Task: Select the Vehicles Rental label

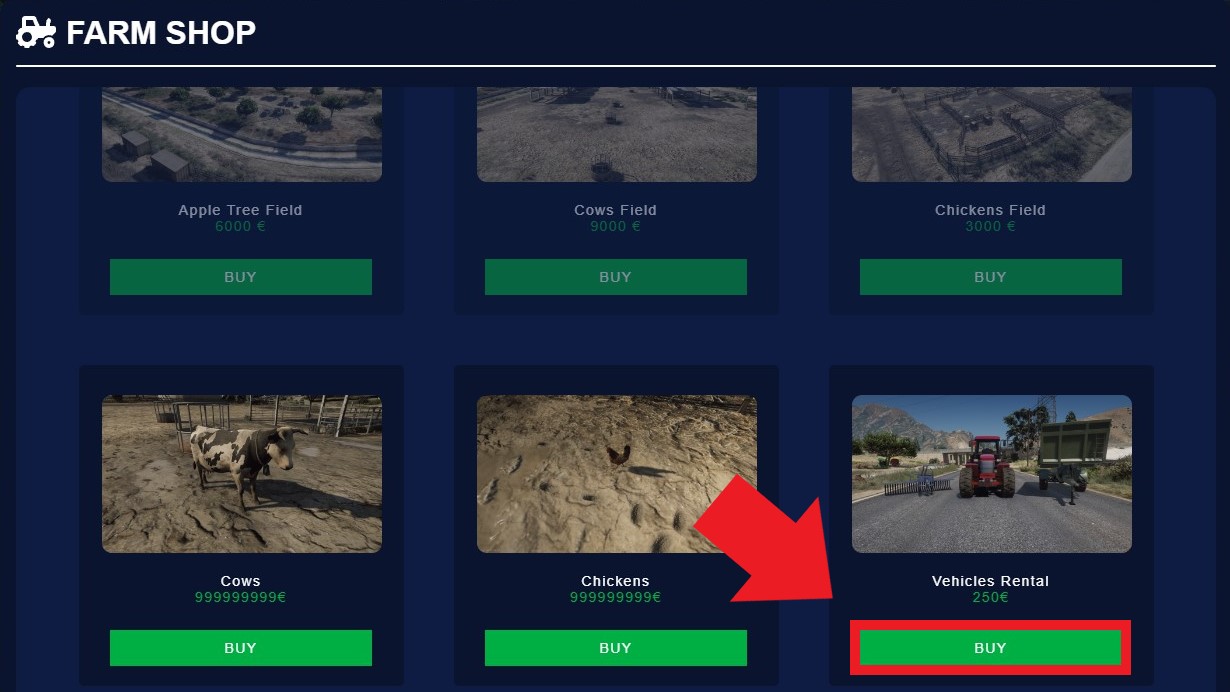Action: pyautogui.click(x=990, y=581)
